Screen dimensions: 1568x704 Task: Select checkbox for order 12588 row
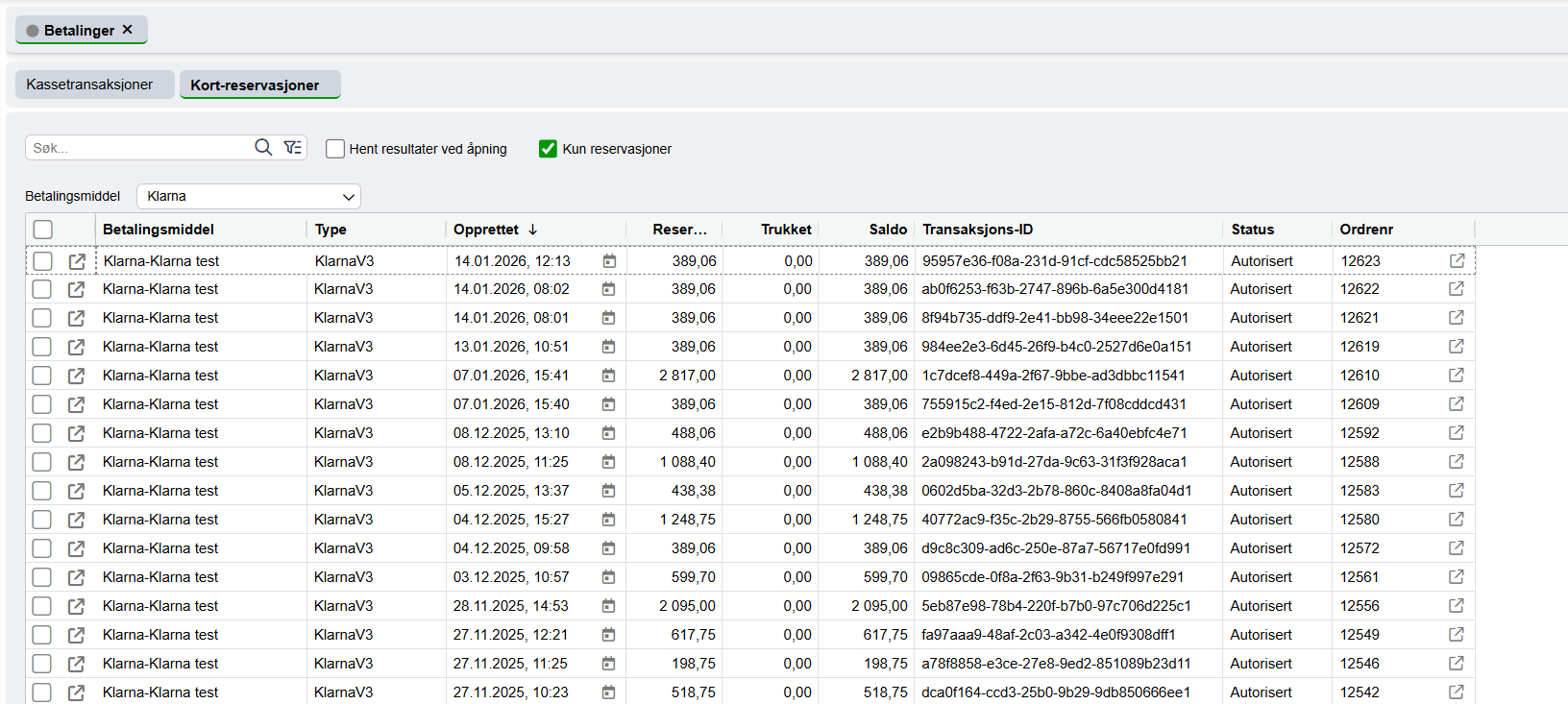click(42, 462)
